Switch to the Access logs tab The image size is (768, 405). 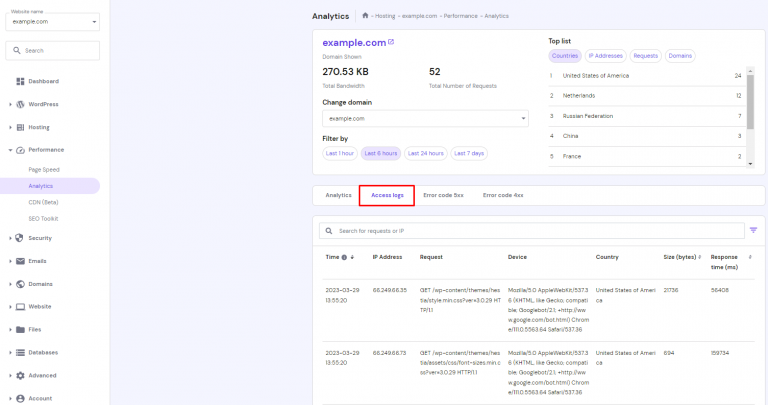[386, 195]
